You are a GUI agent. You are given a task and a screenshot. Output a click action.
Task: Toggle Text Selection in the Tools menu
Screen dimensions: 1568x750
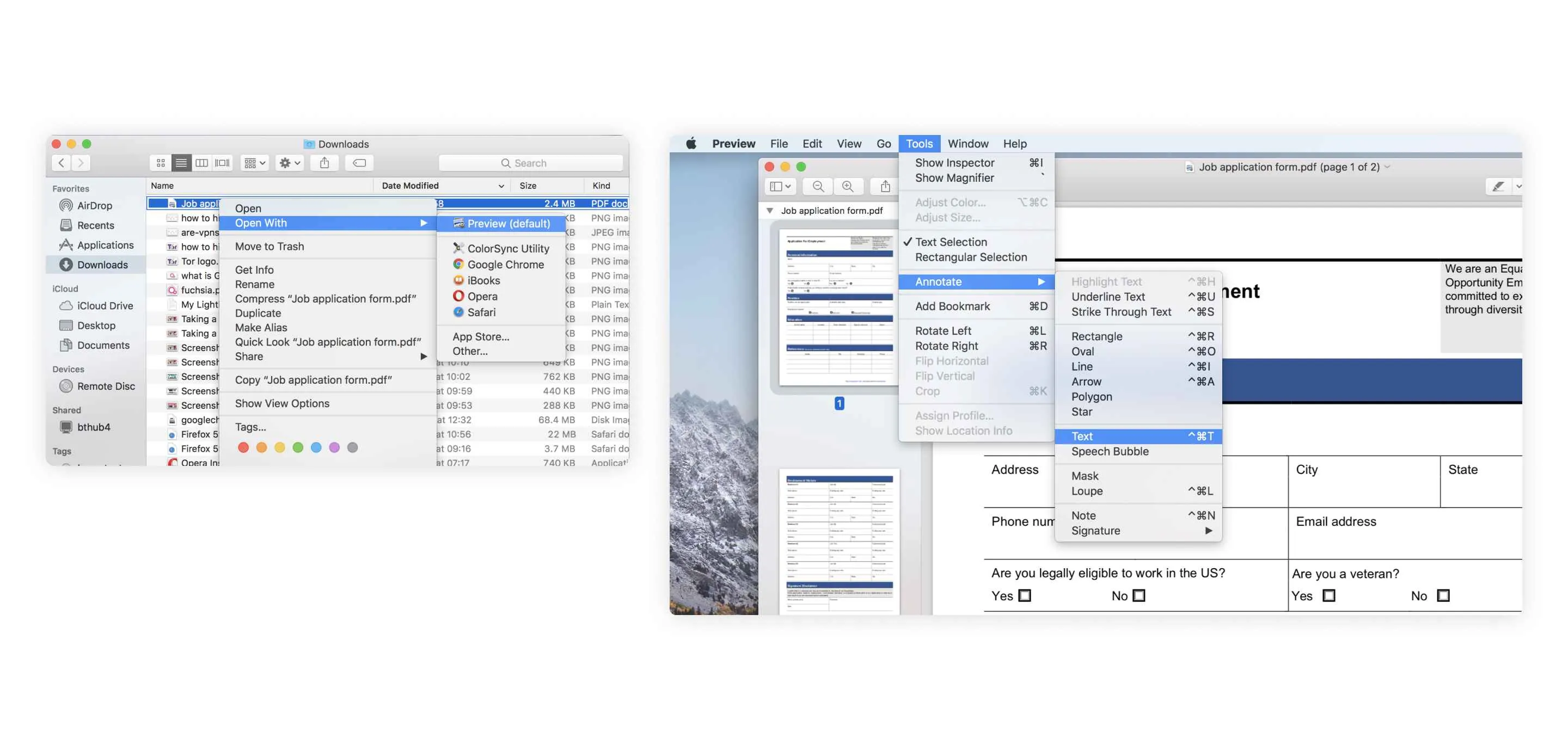point(952,242)
